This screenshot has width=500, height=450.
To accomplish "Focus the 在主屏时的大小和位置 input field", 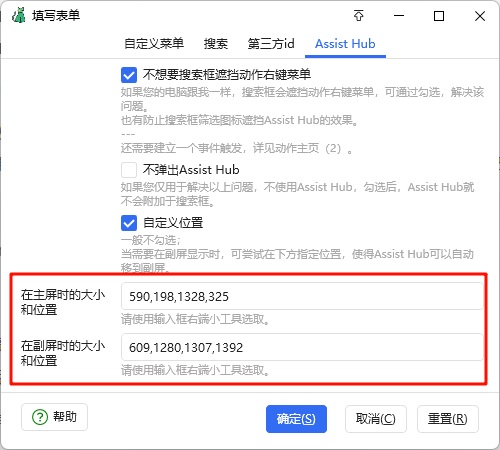I will pyautogui.click(x=302, y=296).
